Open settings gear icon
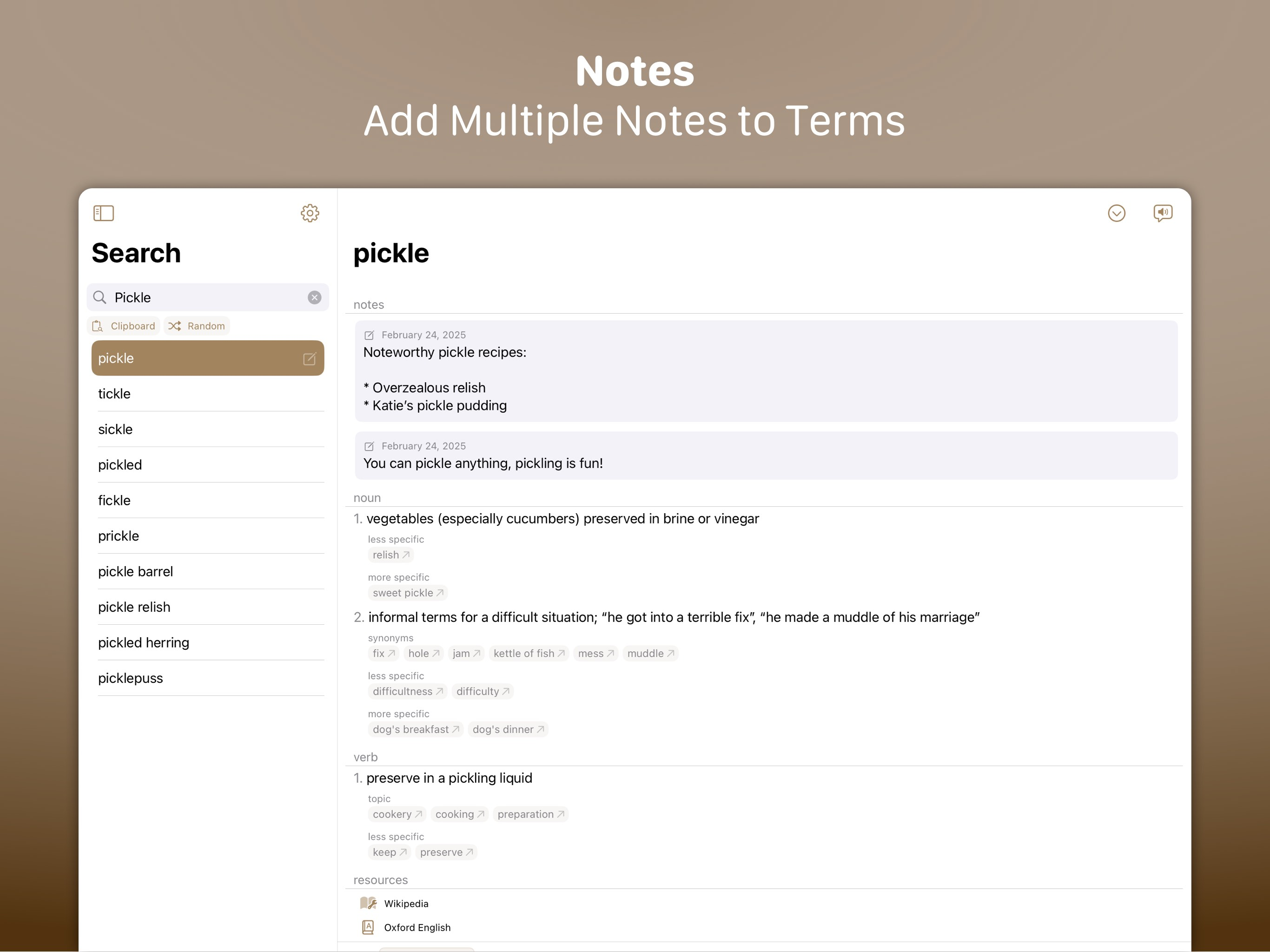The width and height of the screenshot is (1270, 952). click(310, 213)
